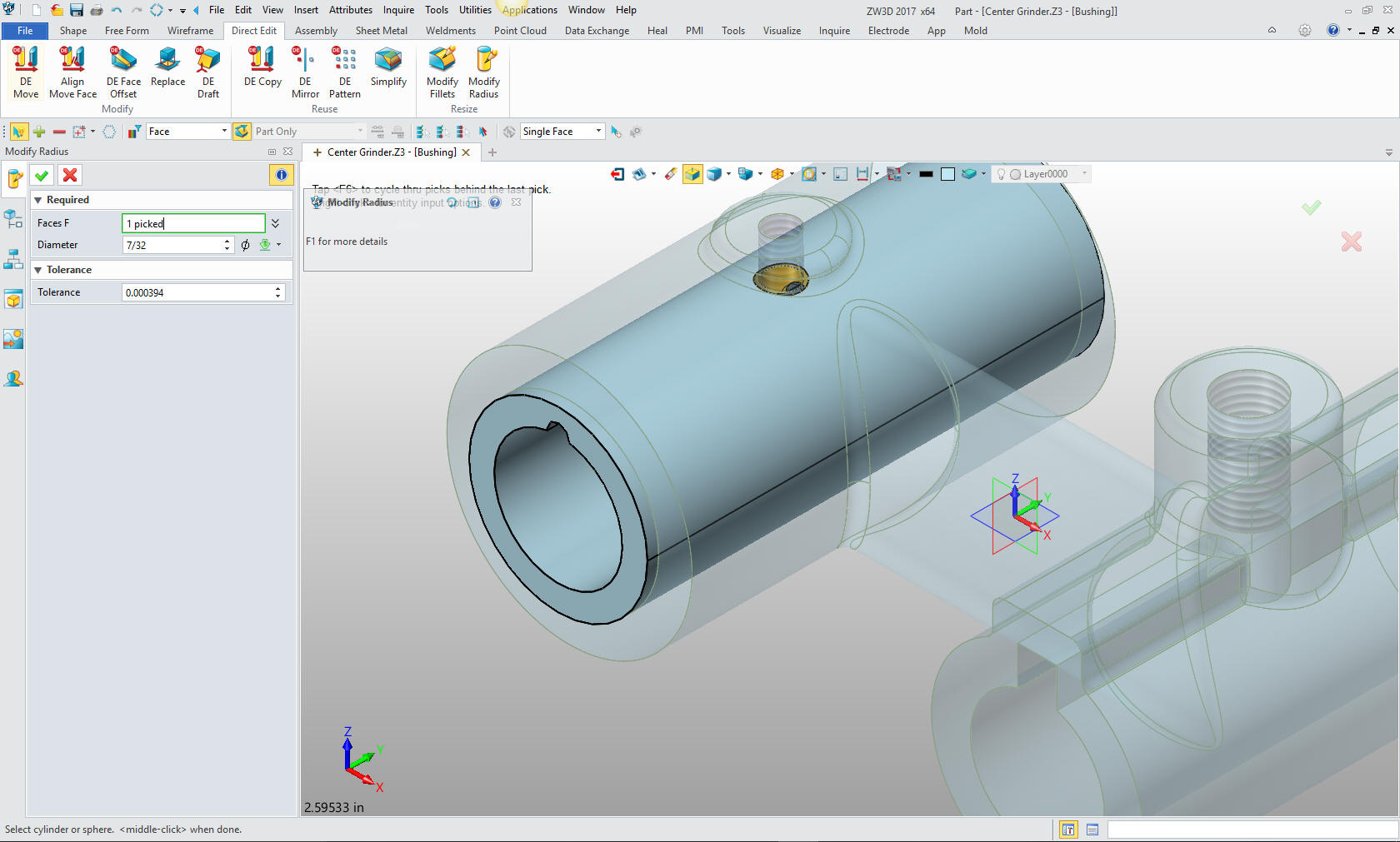The height and width of the screenshot is (842, 1400).
Task: Confirm Modify Radius with green check button
Action: point(42,175)
